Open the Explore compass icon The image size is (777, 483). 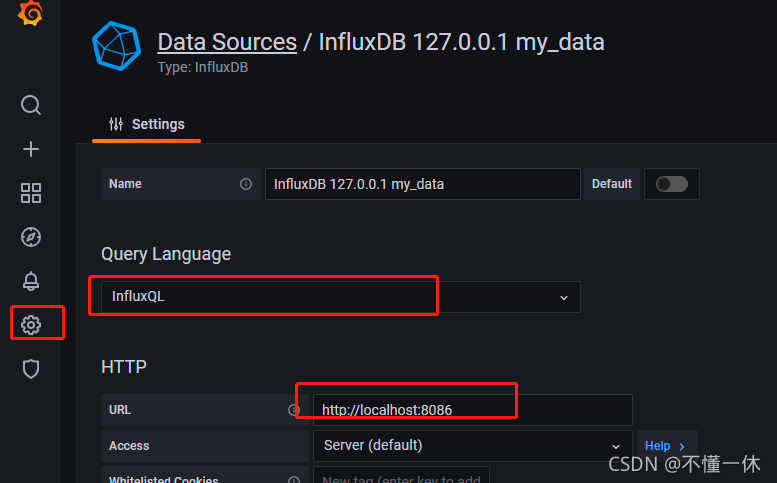point(31,237)
